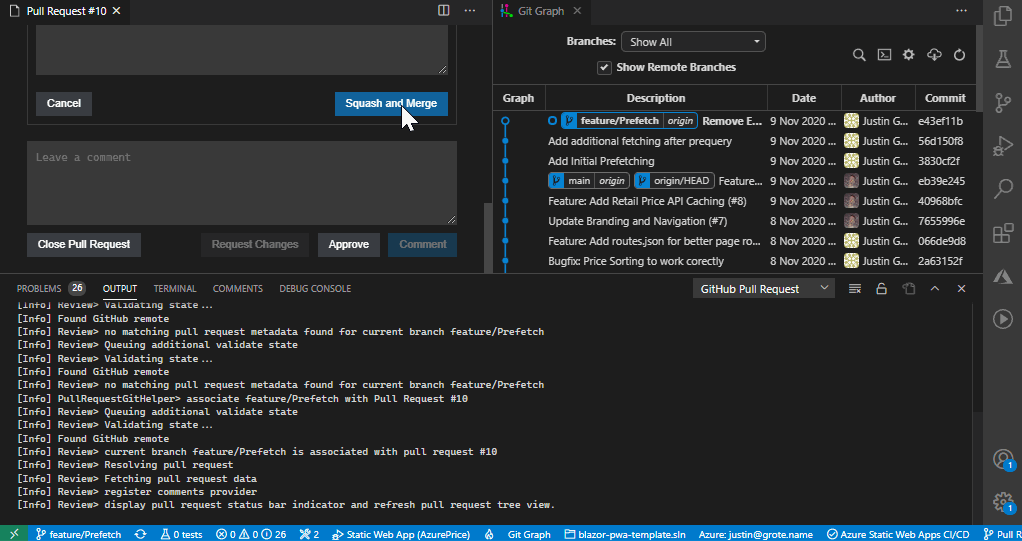Click the Leave a comment text area
Image resolution: width=1022 pixels, height=541 pixels.
click(242, 183)
